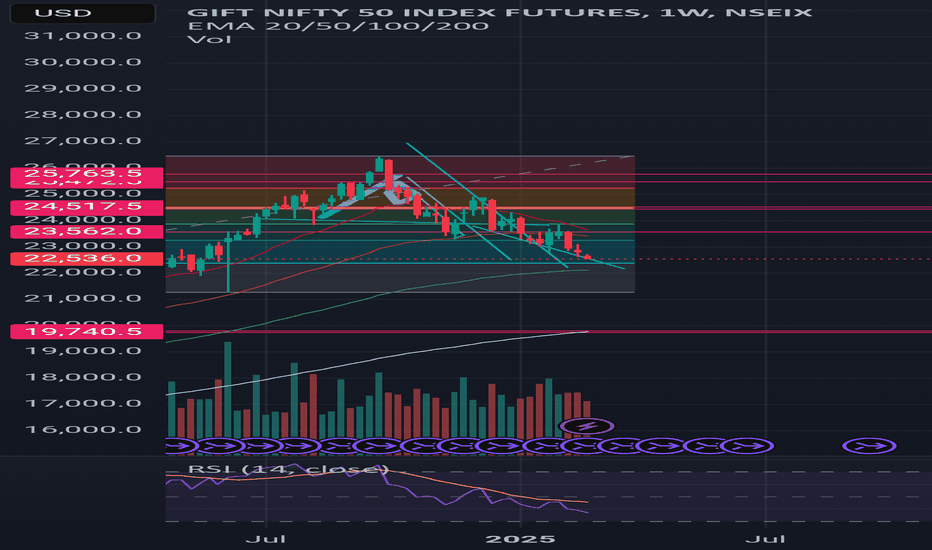Click the 16,000.0 price axis value
The width and height of the screenshot is (932, 550).
click(83, 429)
